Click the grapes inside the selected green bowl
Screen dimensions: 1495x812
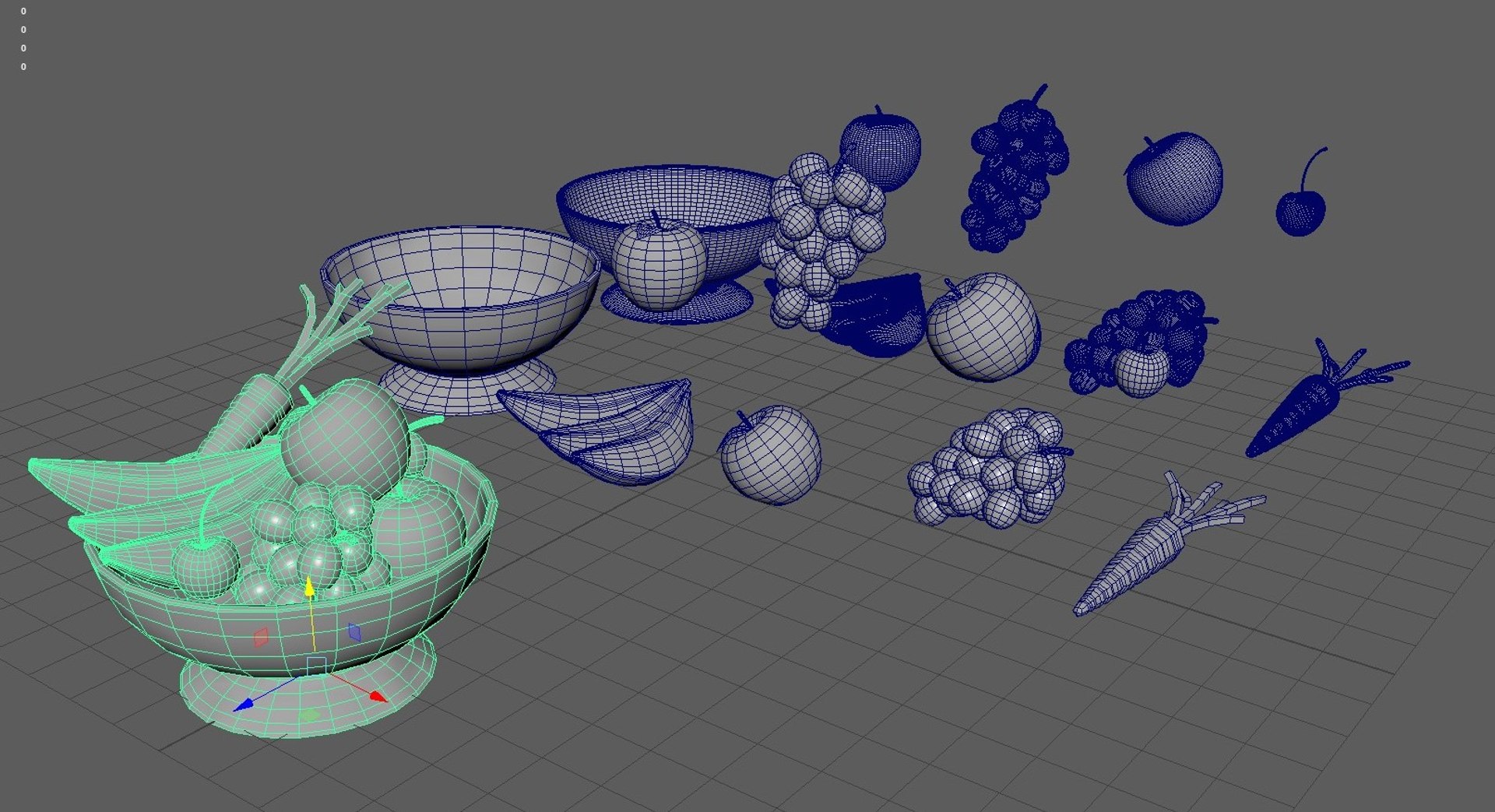[315, 545]
